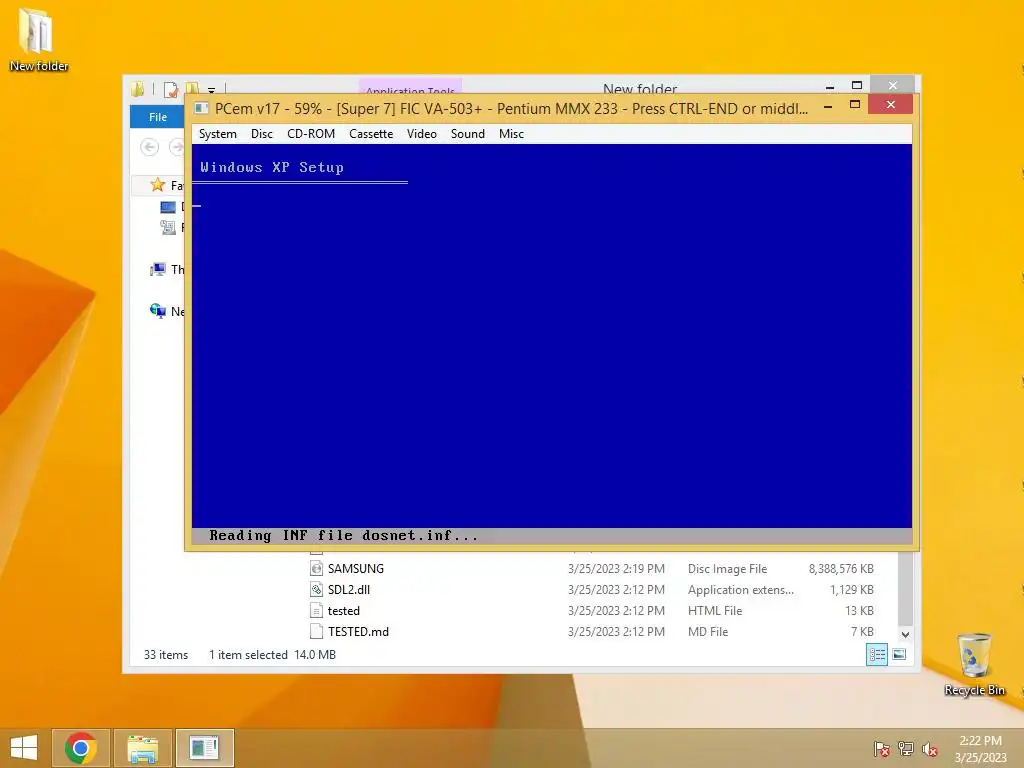Image resolution: width=1024 pixels, height=768 pixels.
Task: Click the tested HTML file icon
Action: pos(316,611)
